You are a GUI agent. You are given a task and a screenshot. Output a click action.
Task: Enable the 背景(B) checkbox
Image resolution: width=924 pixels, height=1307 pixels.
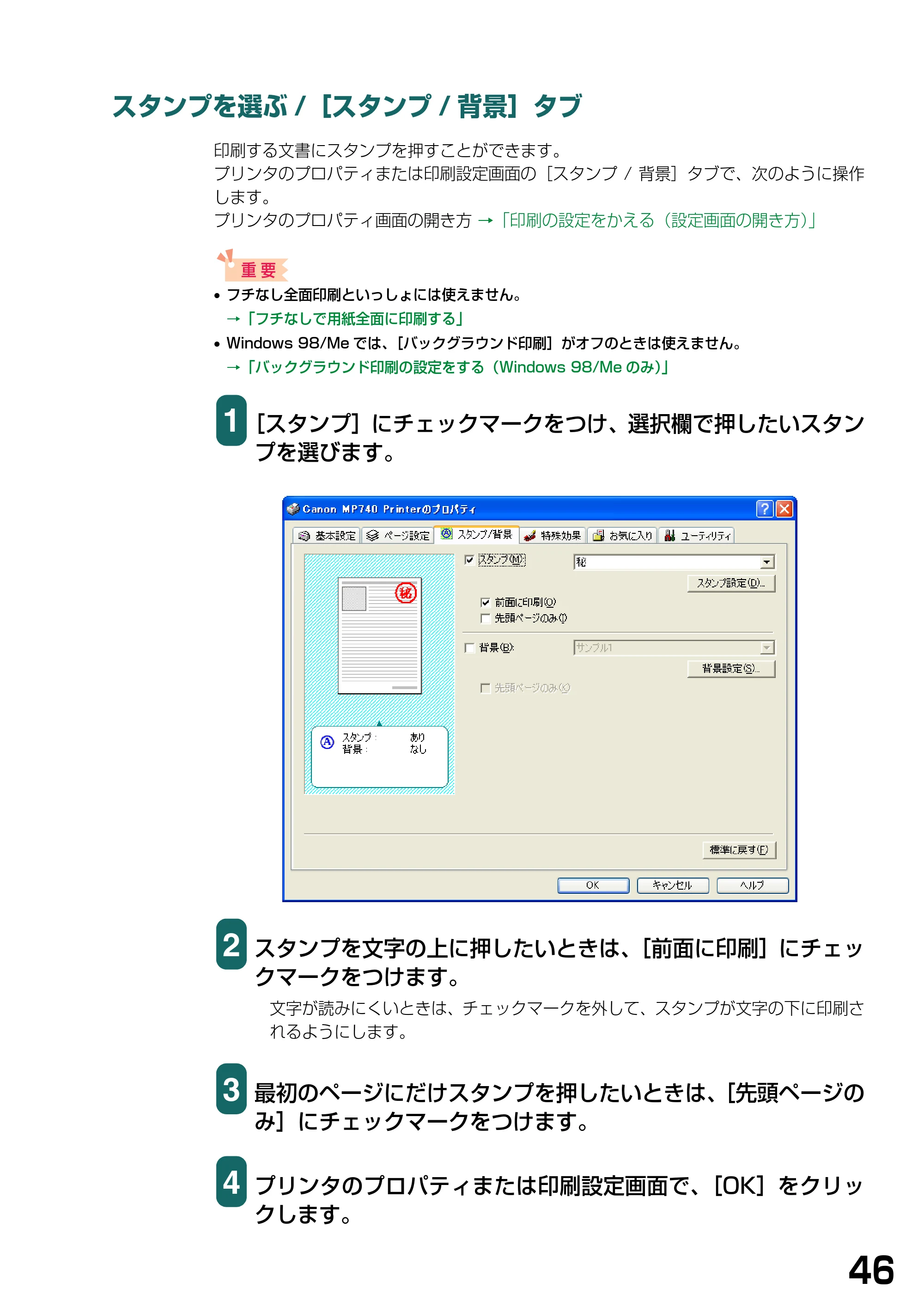point(469,648)
